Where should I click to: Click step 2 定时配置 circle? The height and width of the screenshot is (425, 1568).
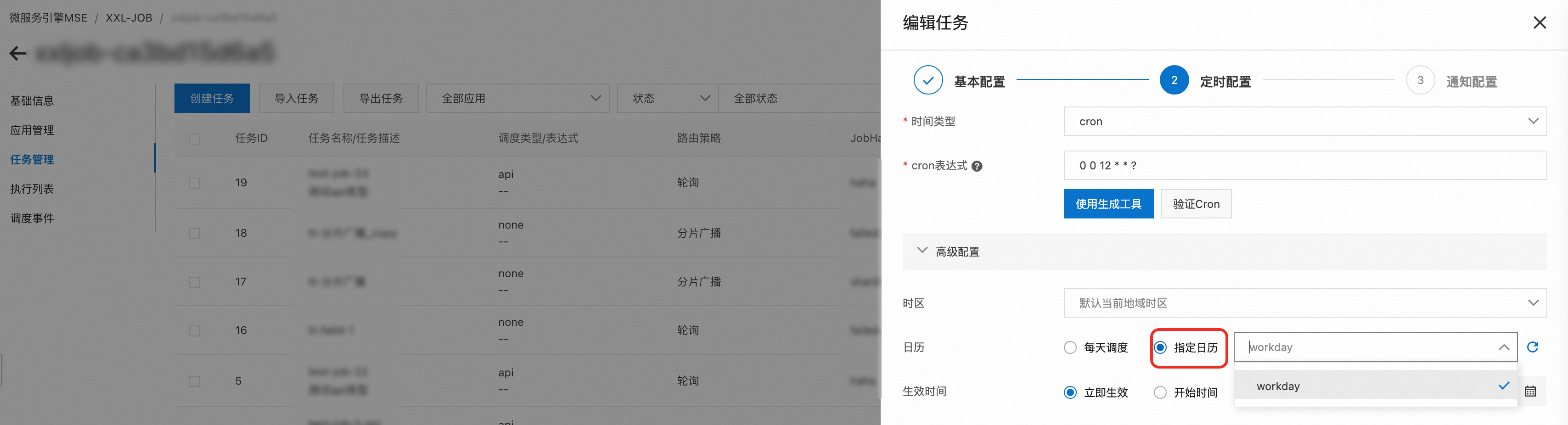pos(1174,80)
